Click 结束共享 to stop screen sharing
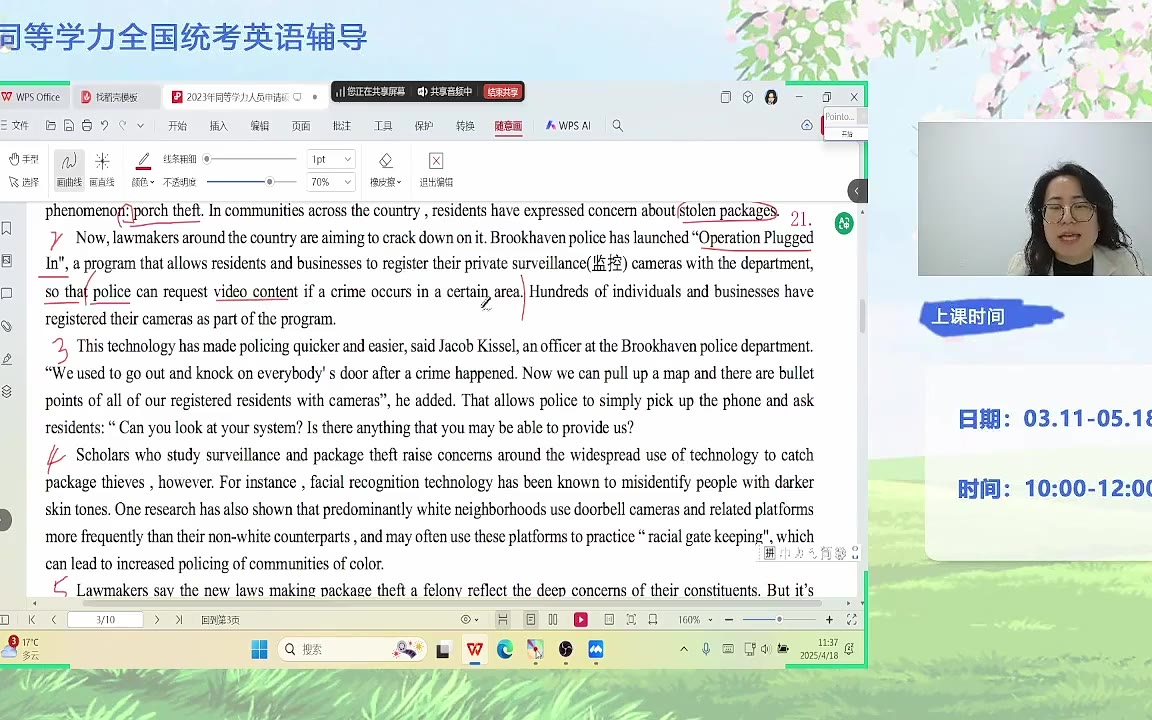The width and height of the screenshot is (1152, 720). (503, 92)
